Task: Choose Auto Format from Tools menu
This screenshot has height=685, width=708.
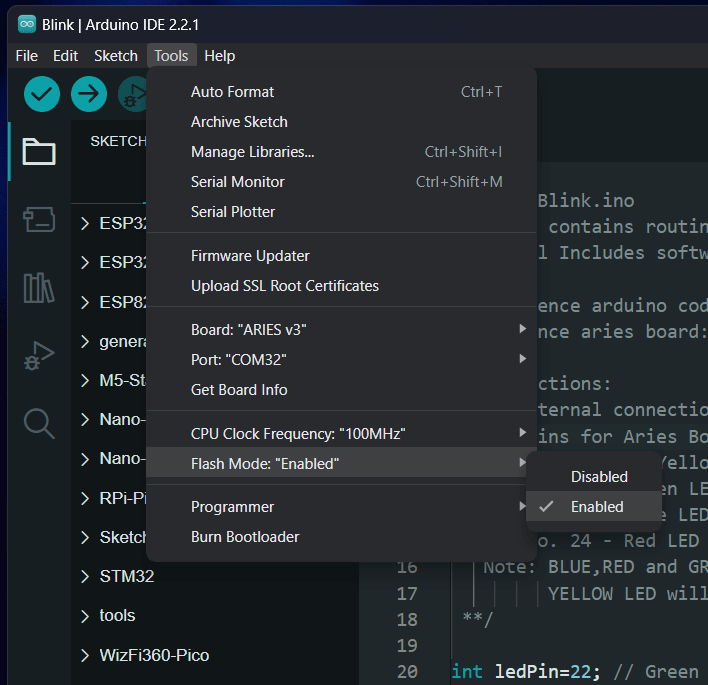Action: 342,92
